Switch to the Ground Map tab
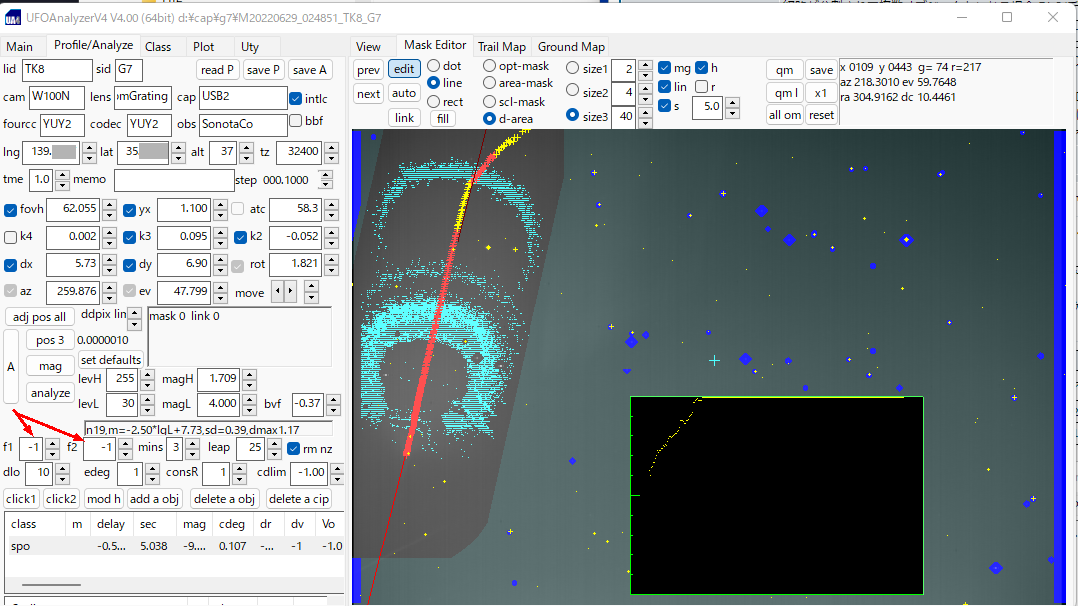Image resolution: width=1078 pixels, height=606 pixels. point(571,46)
